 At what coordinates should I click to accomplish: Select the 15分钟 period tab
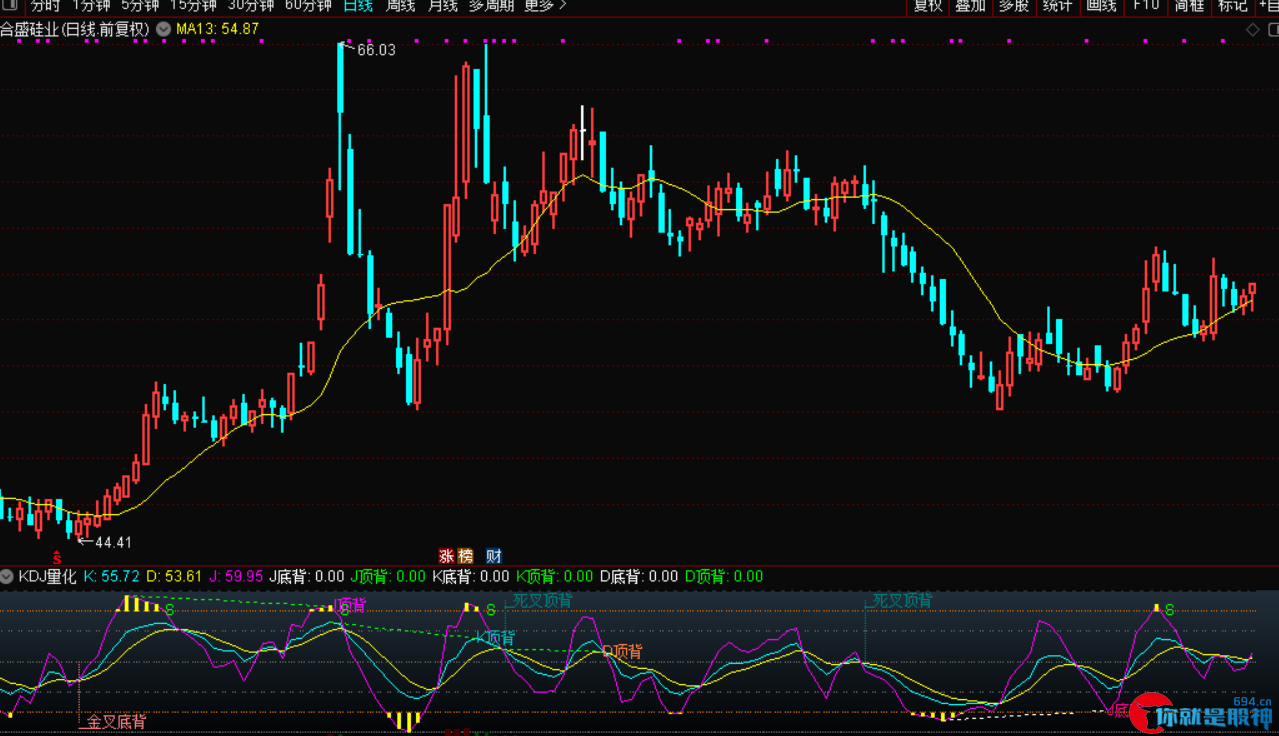(x=193, y=5)
